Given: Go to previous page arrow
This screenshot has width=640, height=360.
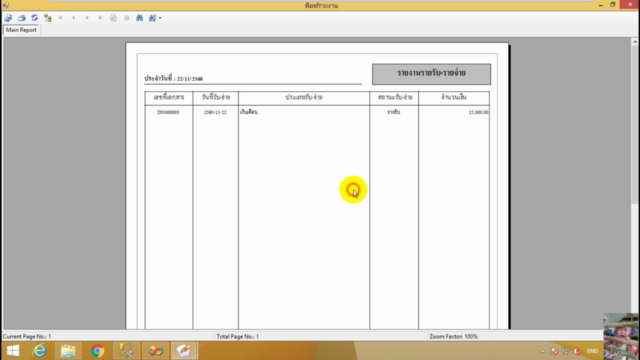Looking at the screenshot, I should [x=73, y=18].
